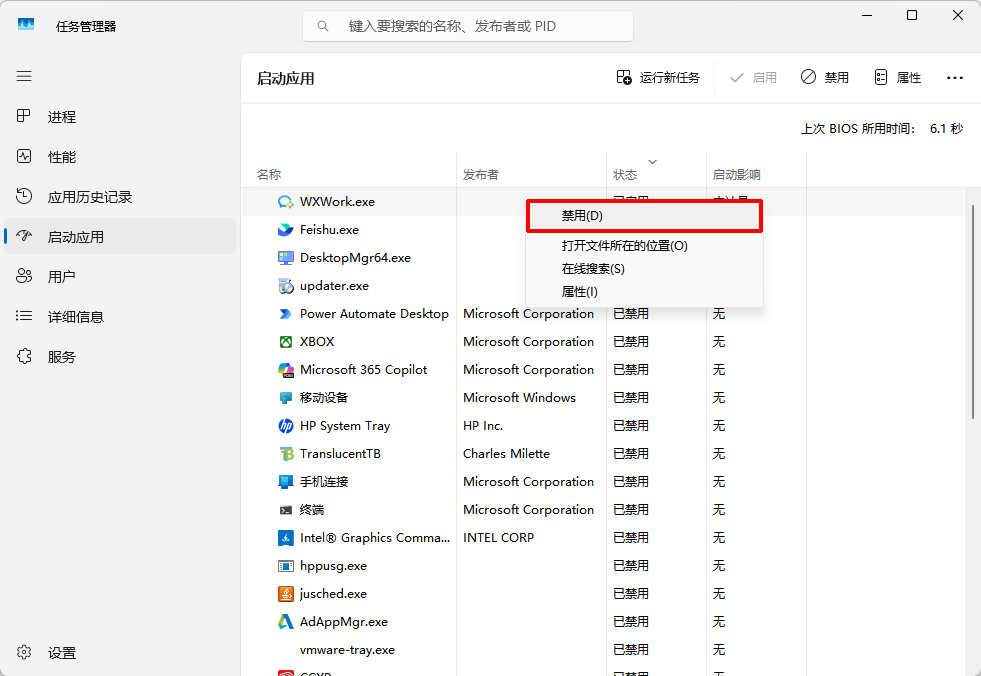Click the HP Inc. publisher cell

(483, 426)
